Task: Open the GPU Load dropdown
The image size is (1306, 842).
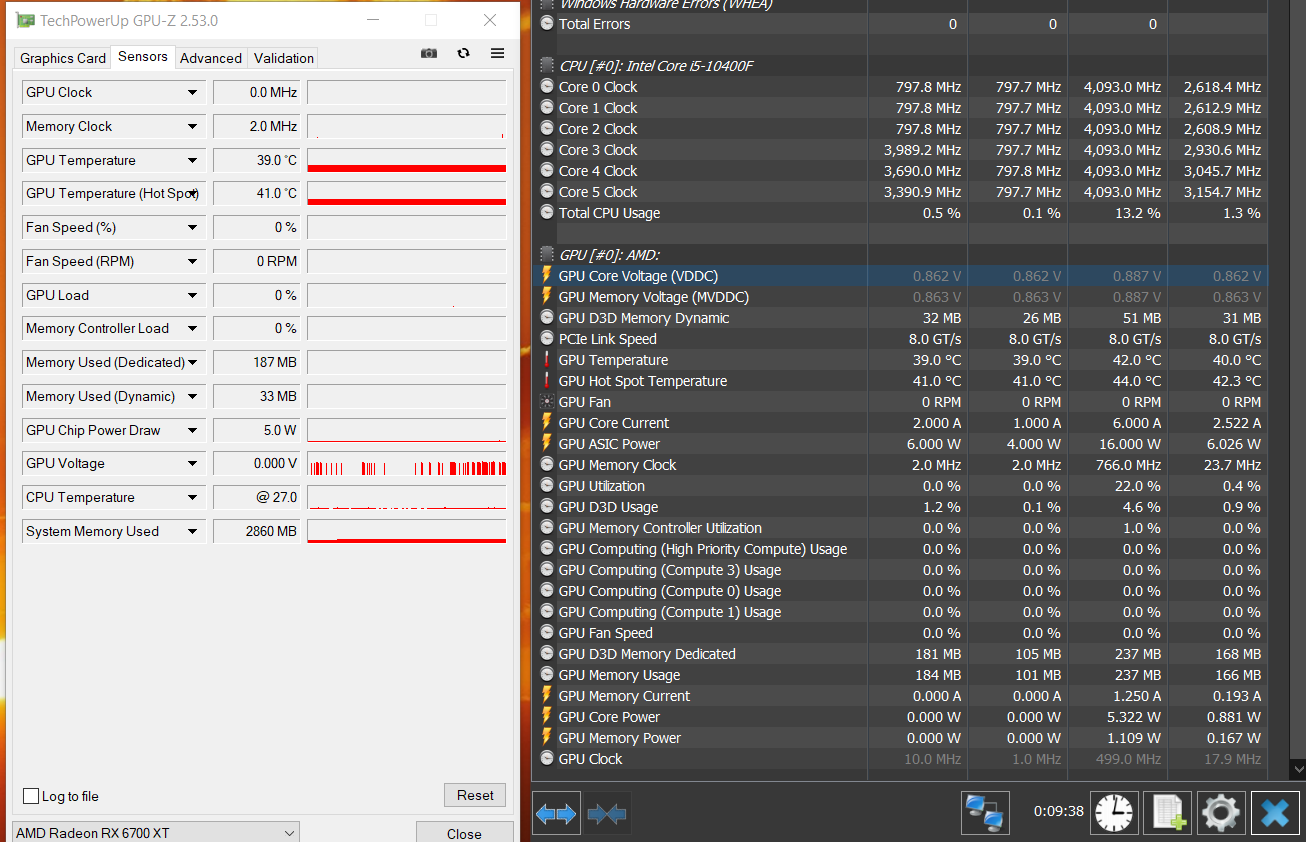Action: (192, 295)
